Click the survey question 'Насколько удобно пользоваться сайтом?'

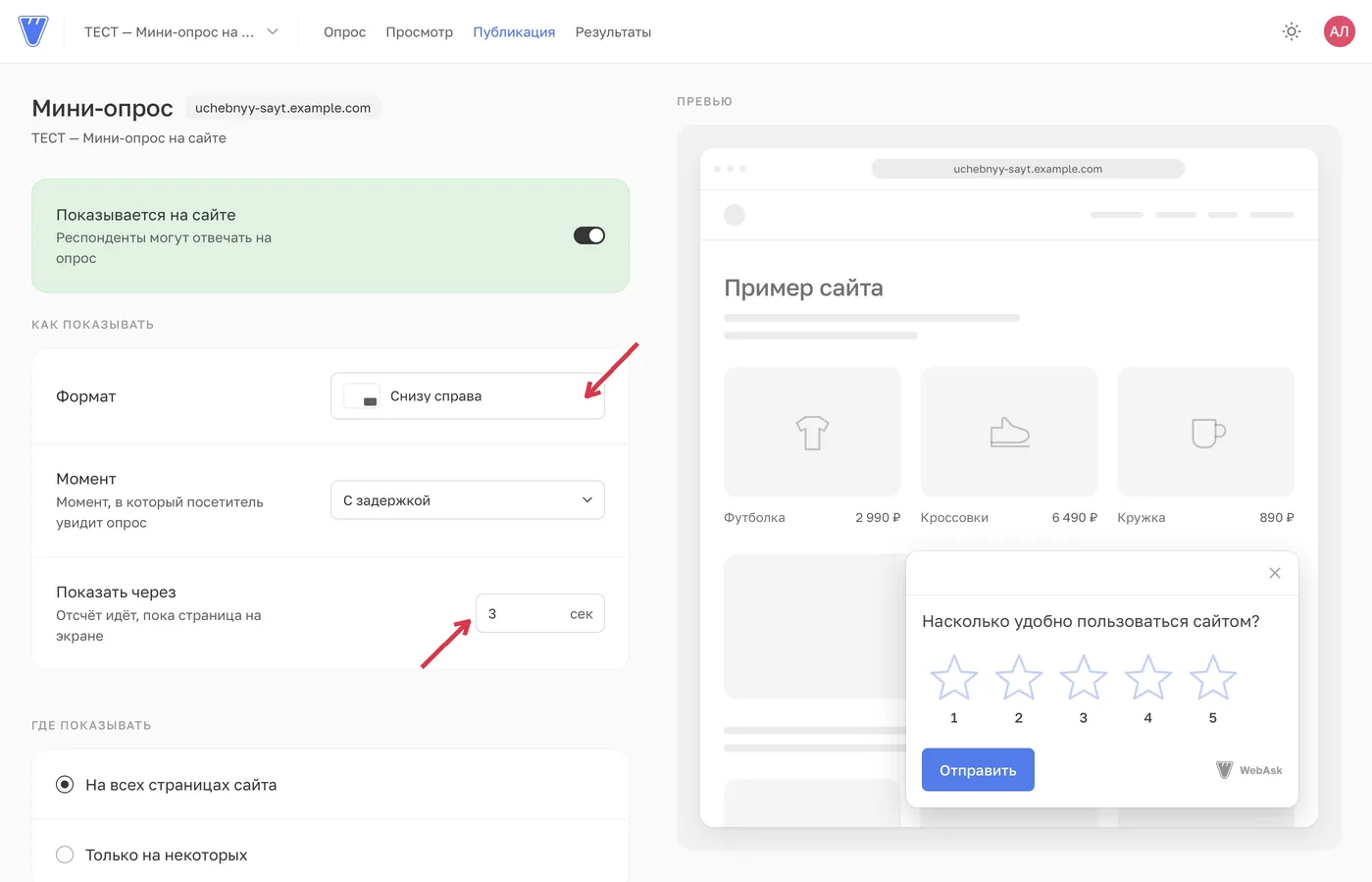[1091, 622]
